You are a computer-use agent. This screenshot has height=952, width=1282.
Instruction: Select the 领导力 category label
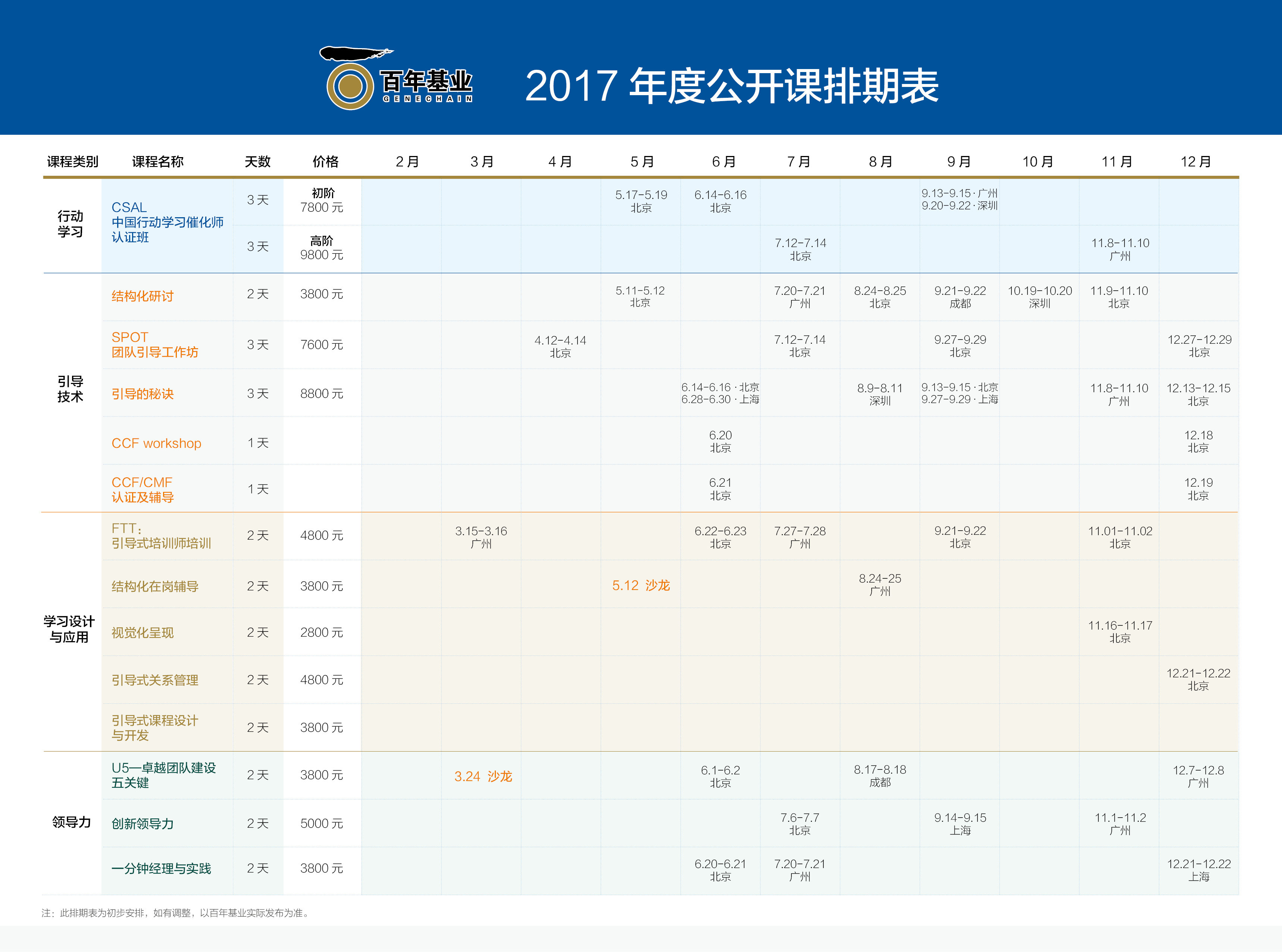click(71, 822)
